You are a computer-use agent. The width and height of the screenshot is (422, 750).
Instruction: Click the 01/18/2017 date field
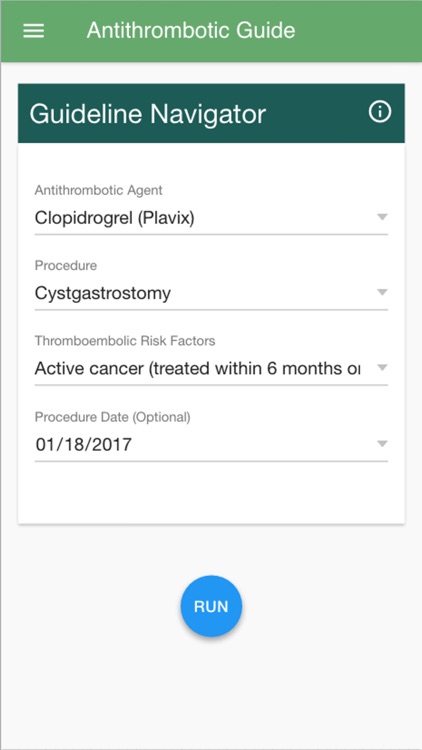coord(211,445)
